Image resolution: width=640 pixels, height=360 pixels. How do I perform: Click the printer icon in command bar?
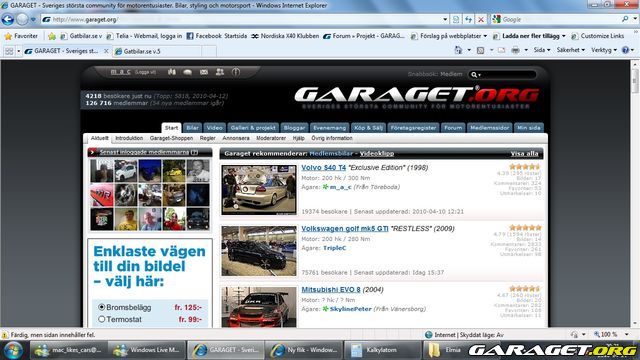pyautogui.click(x=516, y=50)
